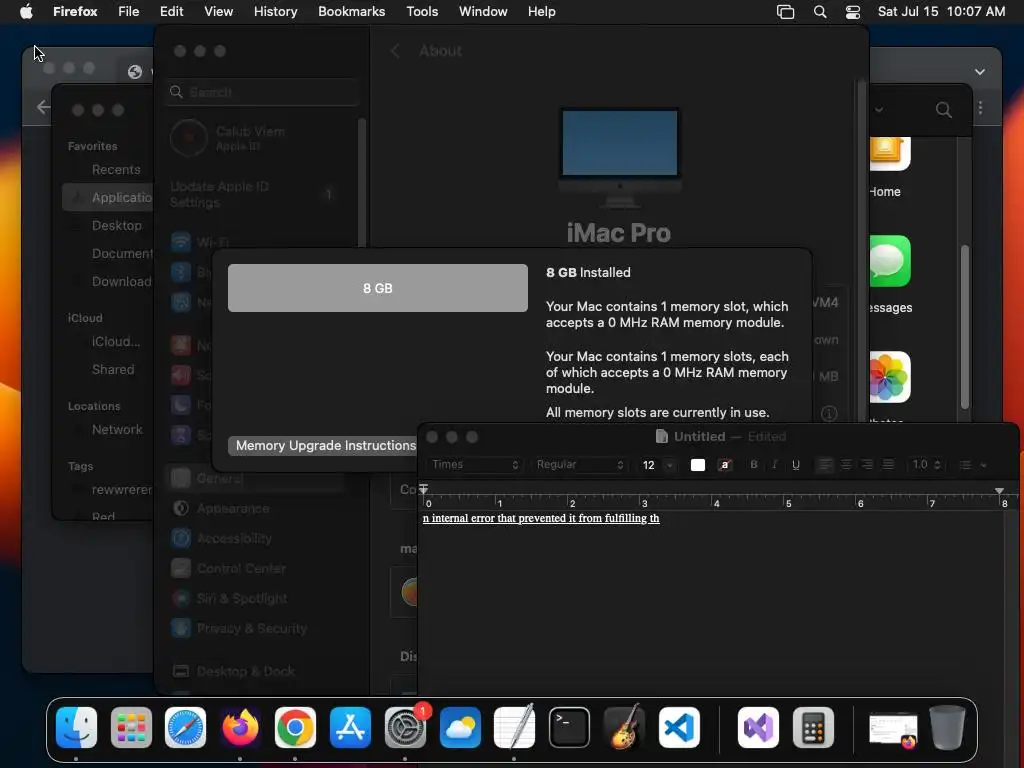Open the Bookmarks menu
Image resolution: width=1024 pixels, height=768 pixels.
(x=351, y=12)
